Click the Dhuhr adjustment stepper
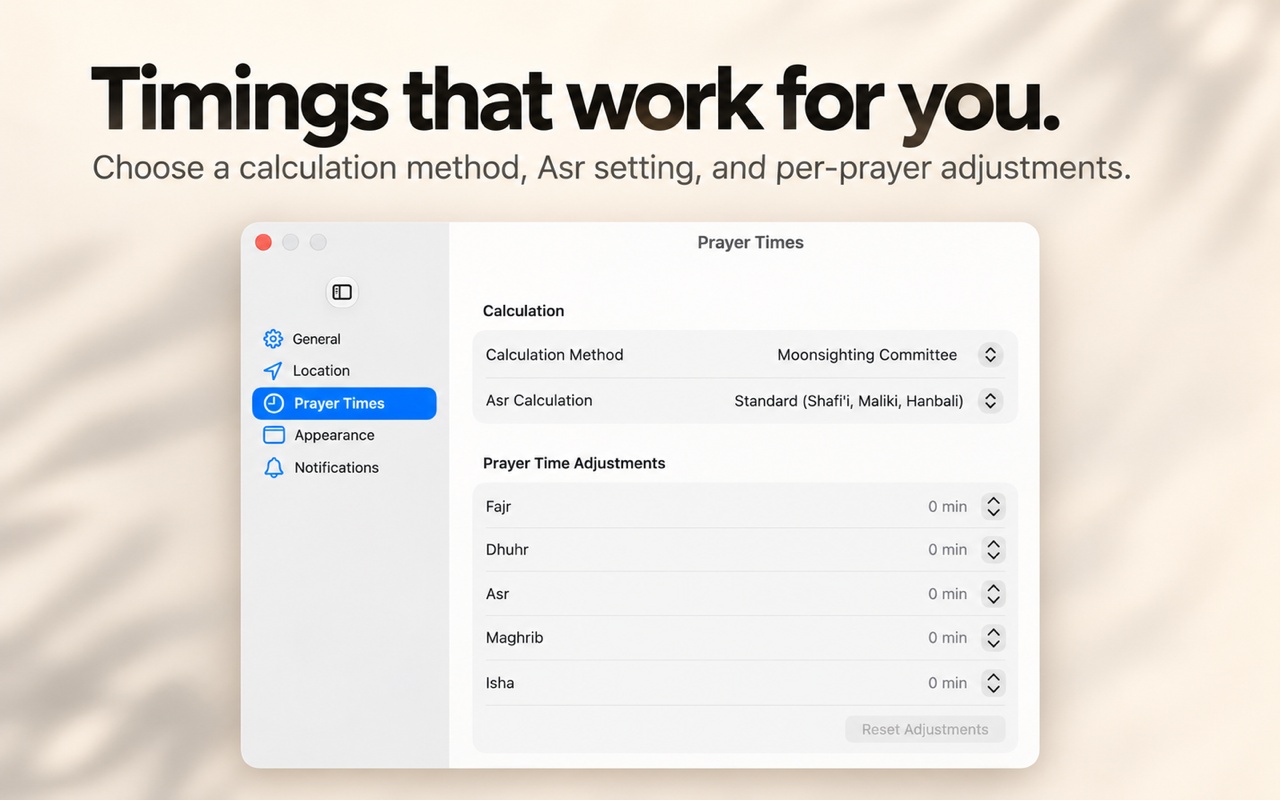This screenshot has width=1280, height=800. coord(993,550)
